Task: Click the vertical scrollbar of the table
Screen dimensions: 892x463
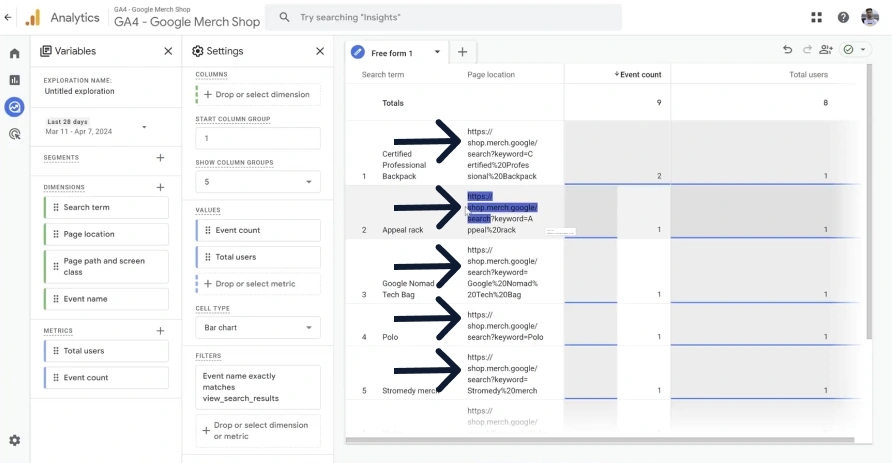Action: click(x=869, y=202)
